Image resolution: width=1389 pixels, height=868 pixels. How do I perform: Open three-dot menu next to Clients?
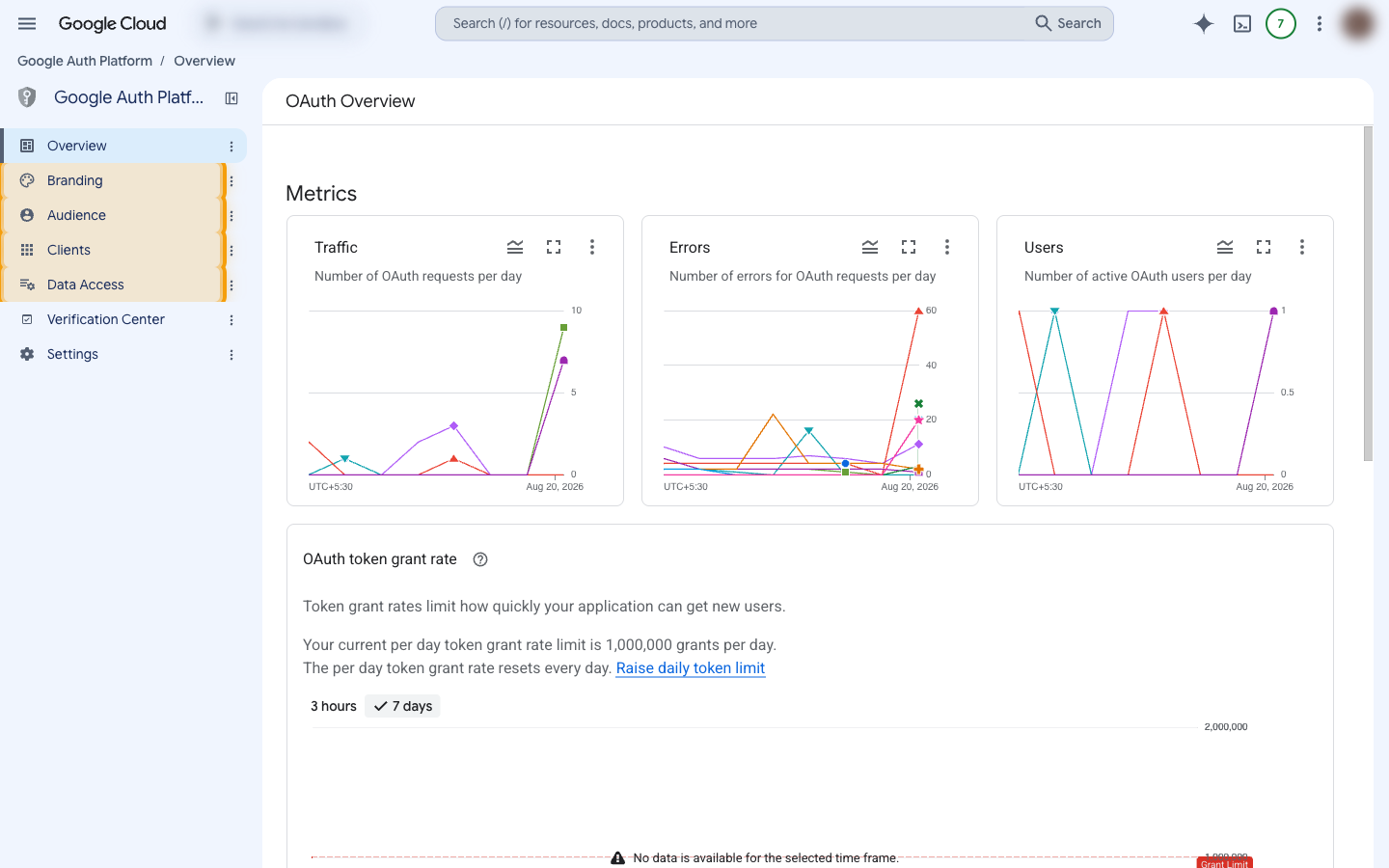tap(231, 250)
